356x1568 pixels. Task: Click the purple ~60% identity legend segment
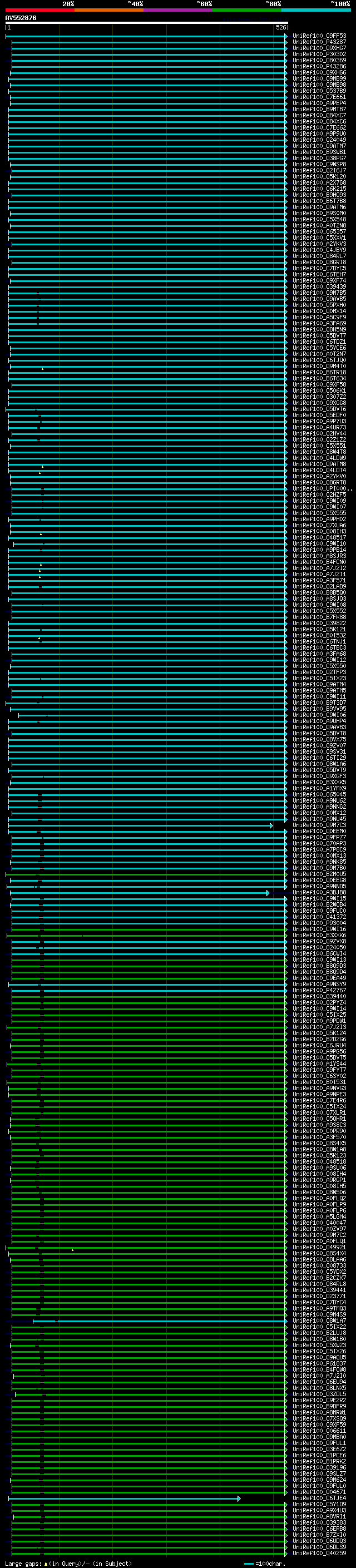(177, 10)
